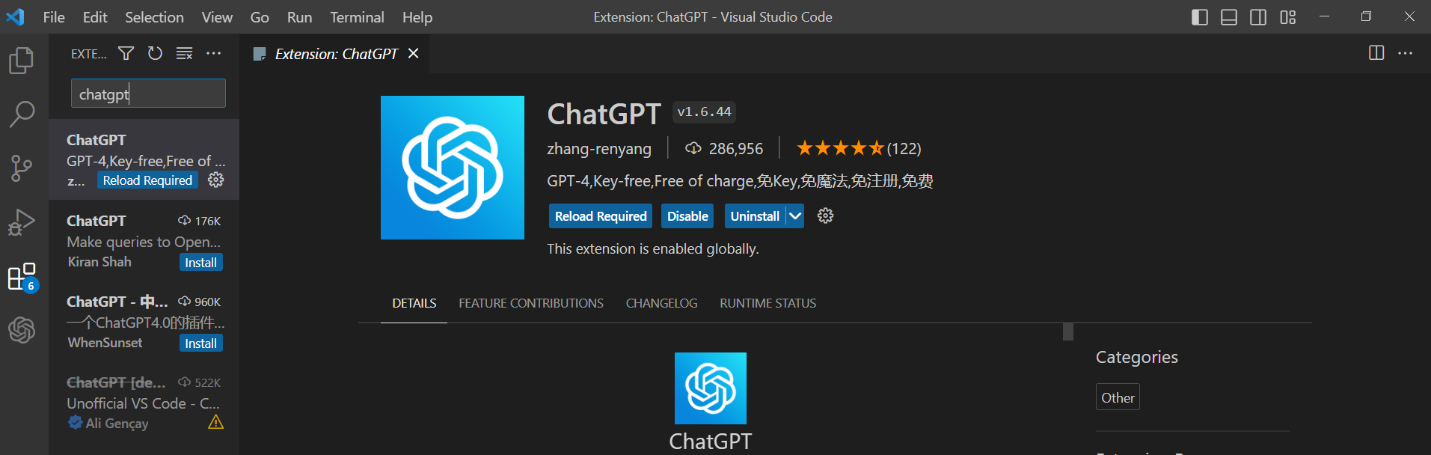The image size is (1431, 455).
Task: Switch to the FEATURE CONTRIBUTIONS tab
Action: click(x=531, y=303)
